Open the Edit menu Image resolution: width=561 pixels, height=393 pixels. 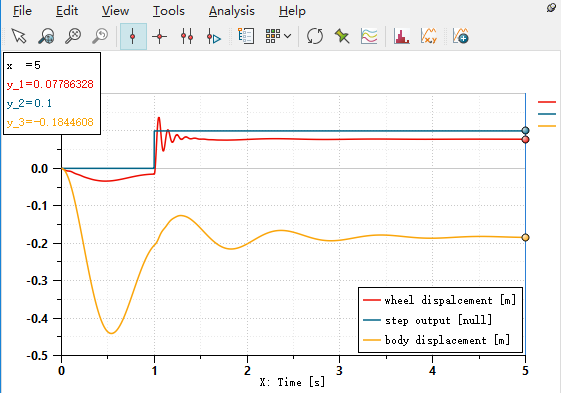point(67,11)
